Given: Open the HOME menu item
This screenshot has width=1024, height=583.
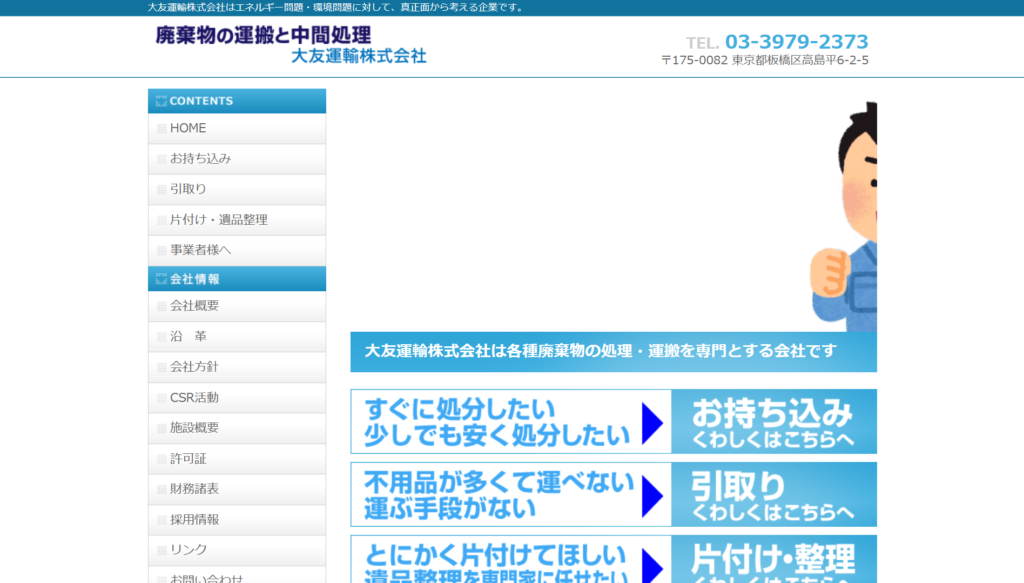Looking at the screenshot, I should [x=188, y=128].
